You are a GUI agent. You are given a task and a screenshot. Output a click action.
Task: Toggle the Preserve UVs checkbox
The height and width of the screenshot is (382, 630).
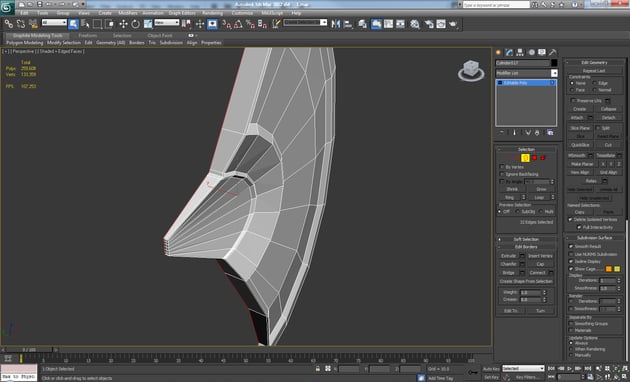(573, 100)
